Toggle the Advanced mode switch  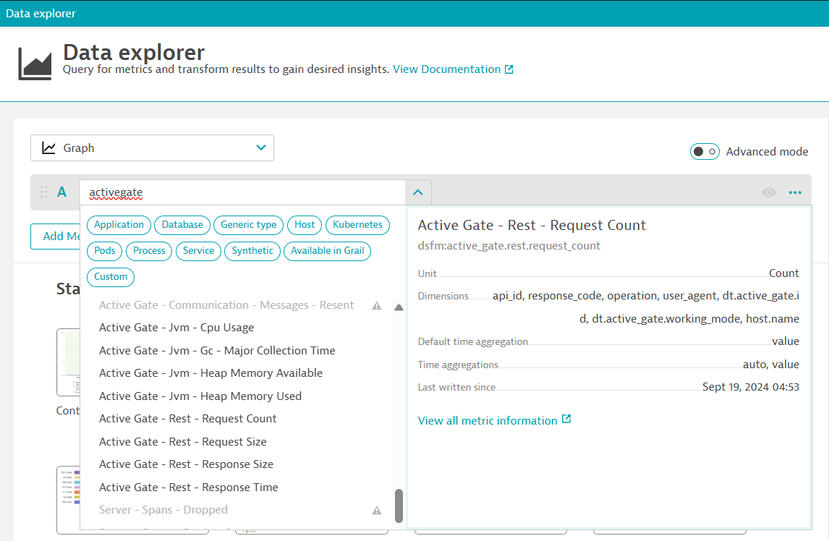click(x=704, y=151)
